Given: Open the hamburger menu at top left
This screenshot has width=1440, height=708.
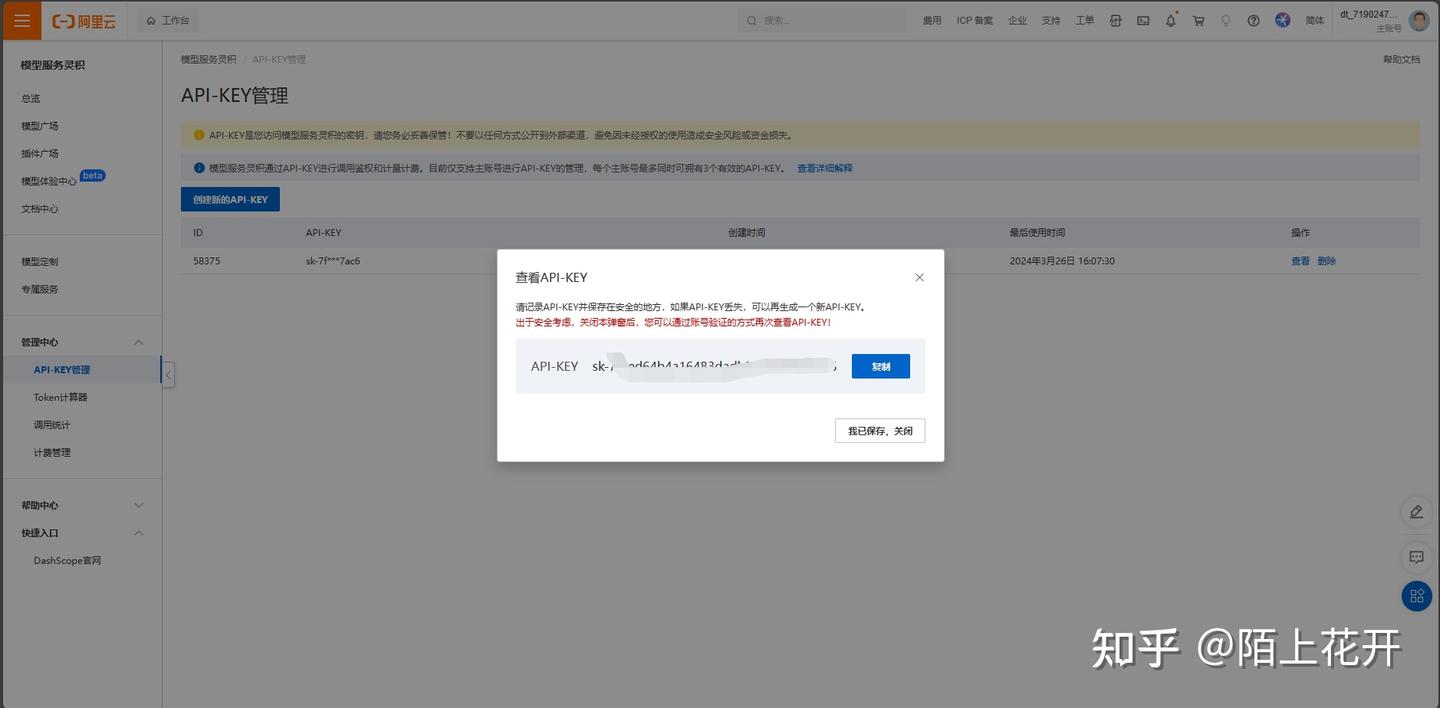Looking at the screenshot, I should pyautogui.click(x=20, y=20).
